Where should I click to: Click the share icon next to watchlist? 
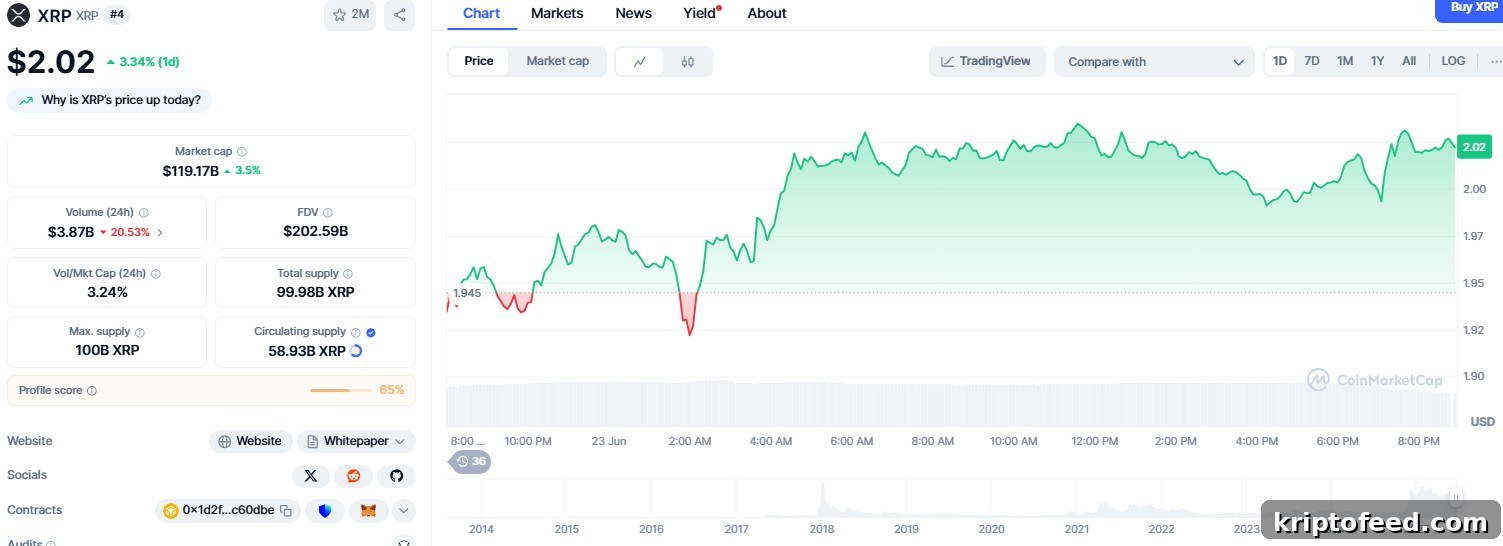(400, 15)
